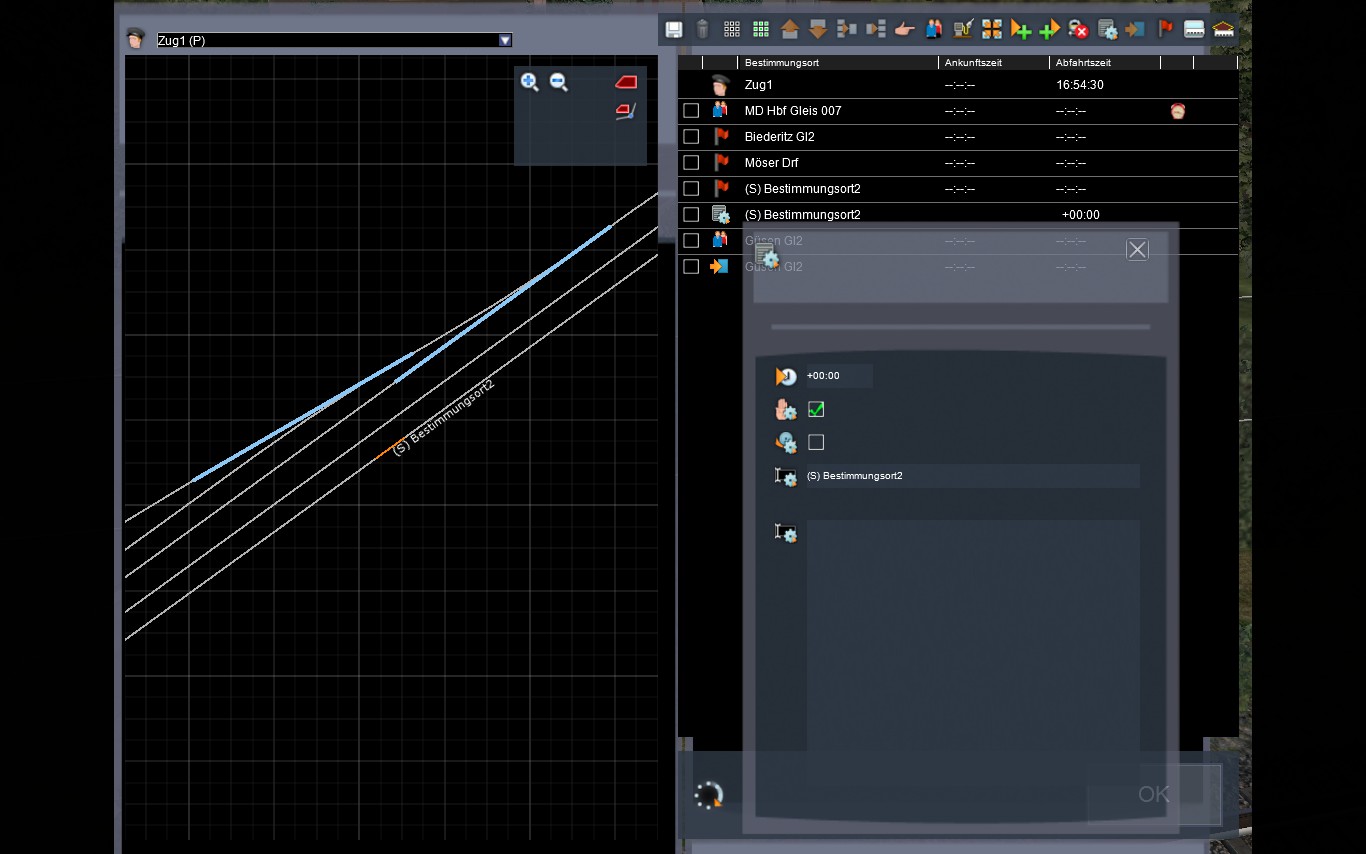1366x854 pixels.
Task: Click the move up arrow icon
Action: [x=789, y=29]
